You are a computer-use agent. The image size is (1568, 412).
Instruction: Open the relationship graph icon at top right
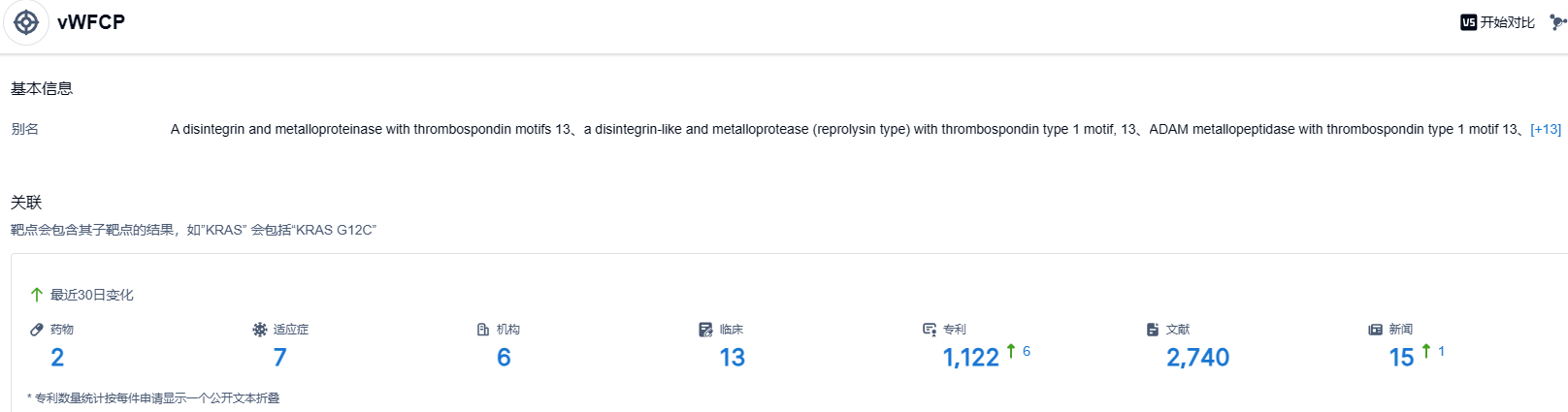click(1558, 22)
